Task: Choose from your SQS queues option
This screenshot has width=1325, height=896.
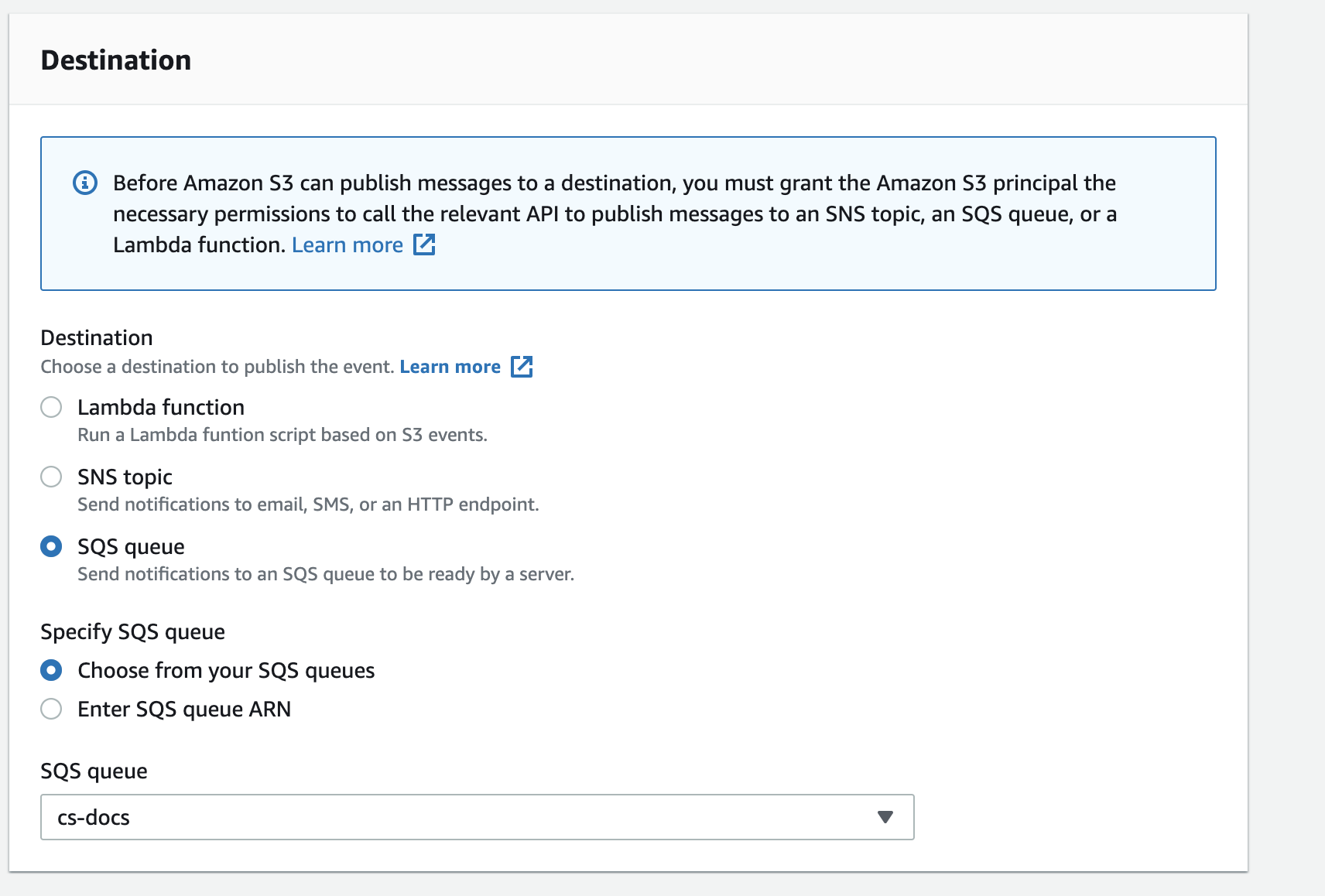Action: tap(51, 670)
